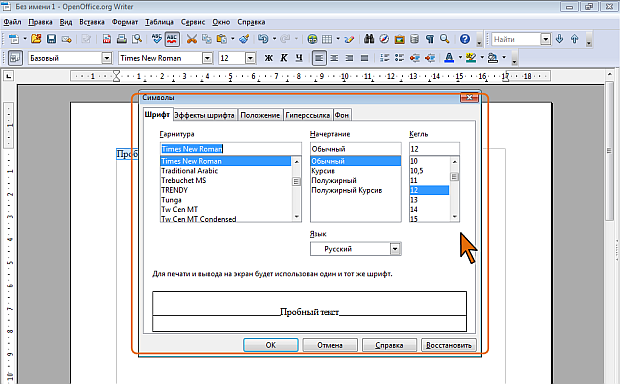
Task: Open the Navigator compass icon
Action: coord(384,39)
